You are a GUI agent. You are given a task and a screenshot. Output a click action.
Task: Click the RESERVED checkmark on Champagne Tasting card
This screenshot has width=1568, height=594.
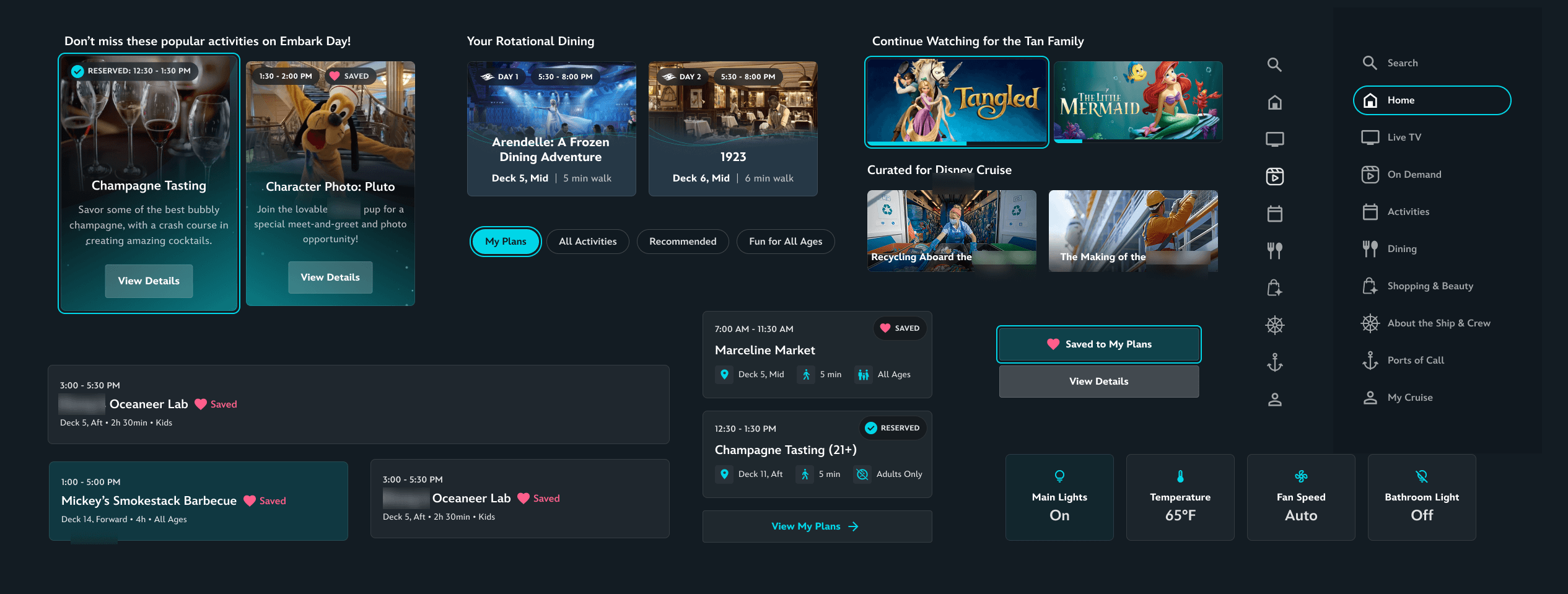coord(77,71)
